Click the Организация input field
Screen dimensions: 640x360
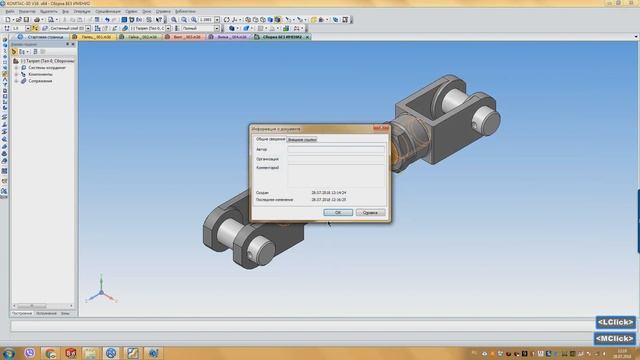coord(336,159)
